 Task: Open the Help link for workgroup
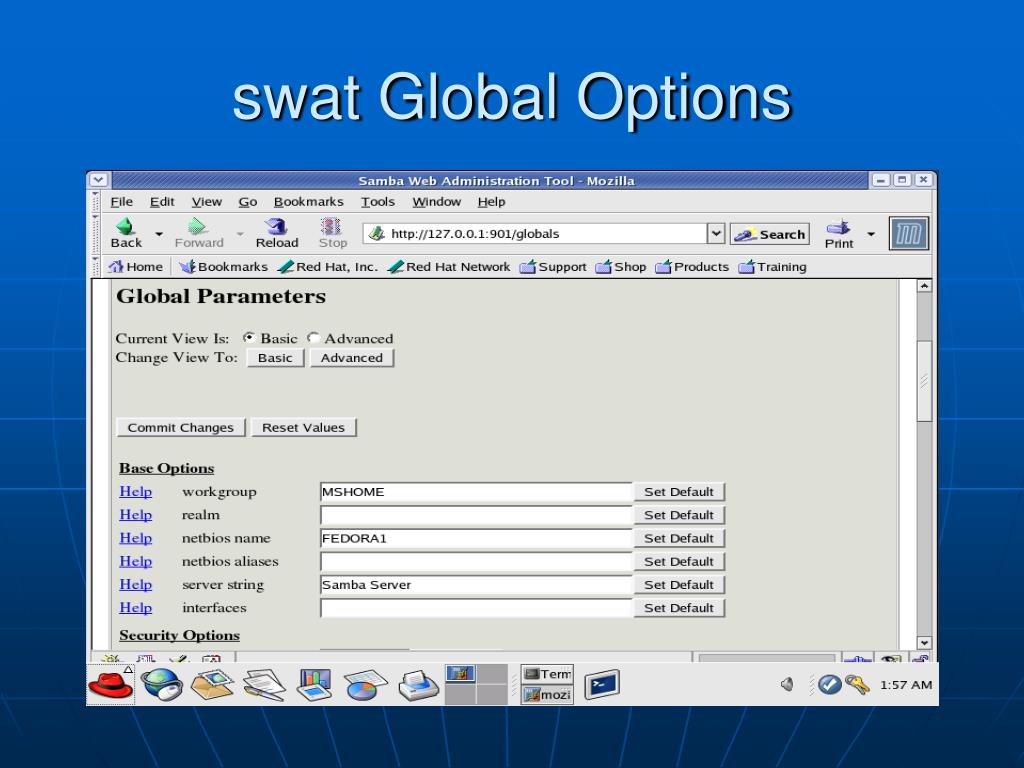135,491
